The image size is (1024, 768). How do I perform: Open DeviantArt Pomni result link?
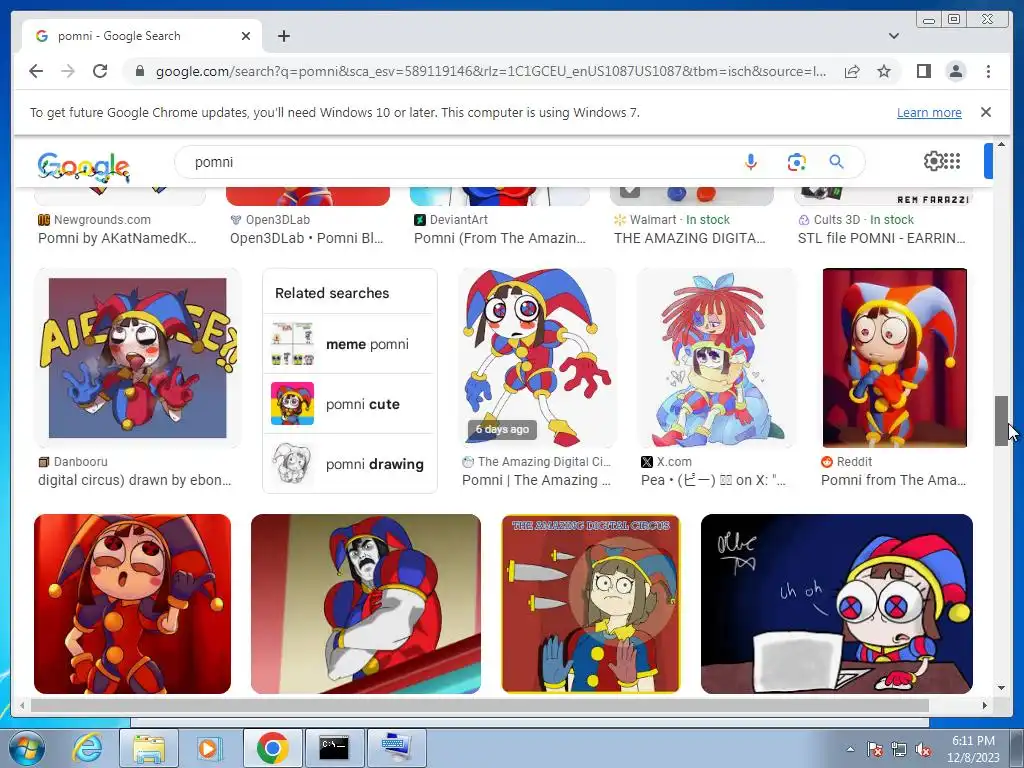(x=500, y=238)
